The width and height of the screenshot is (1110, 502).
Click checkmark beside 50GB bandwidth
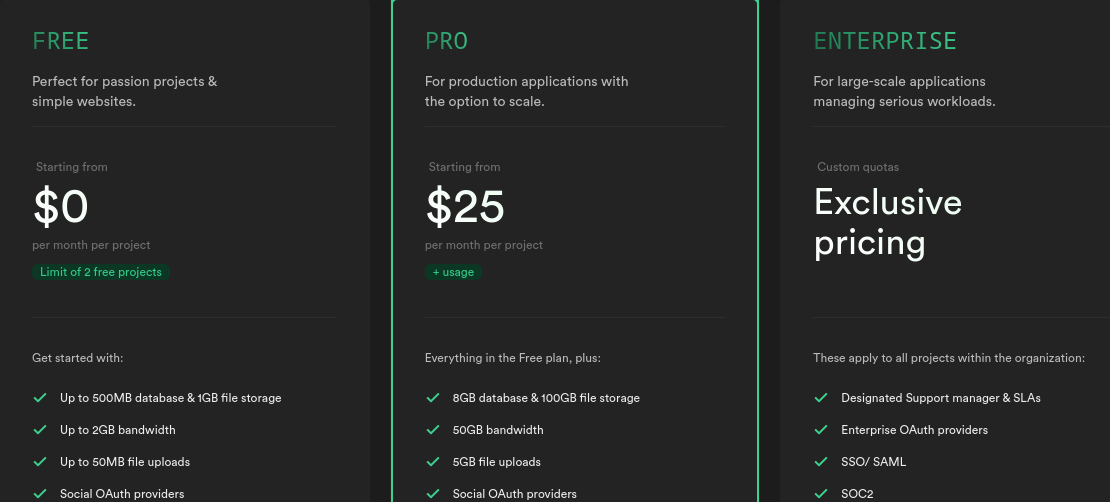click(433, 430)
